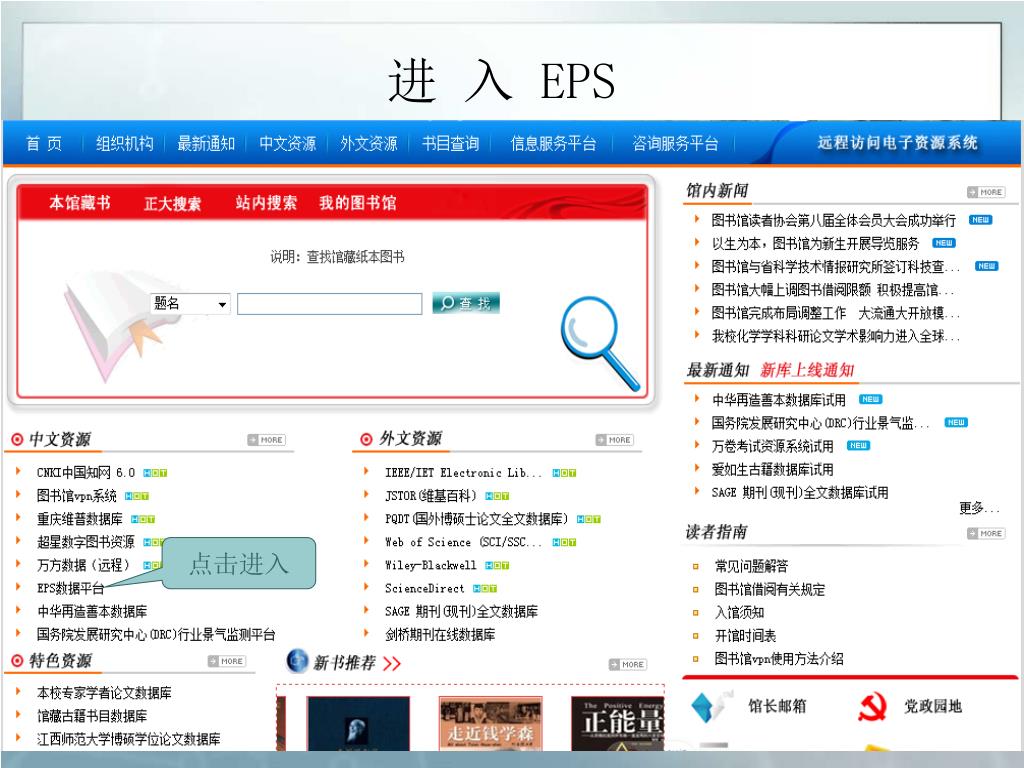This screenshot has height=768, width=1024.
Task: Switch to the 站内搜索 tab
Action: coord(266,203)
